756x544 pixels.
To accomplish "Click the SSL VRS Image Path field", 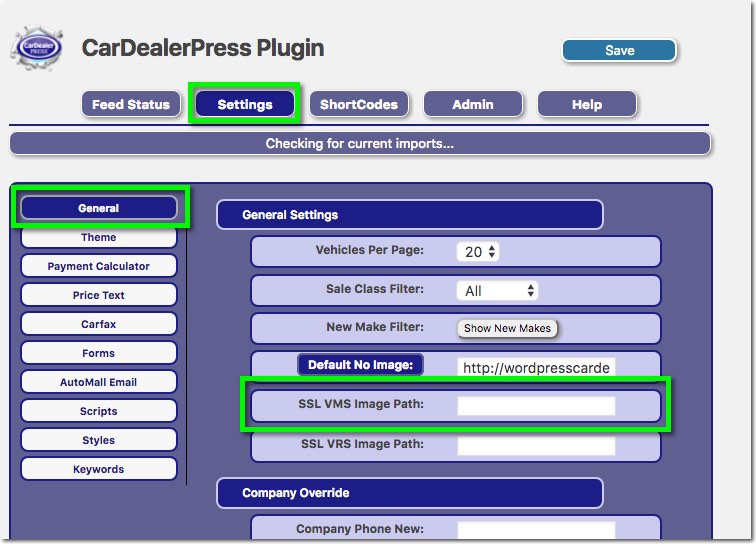I will click(x=536, y=445).
